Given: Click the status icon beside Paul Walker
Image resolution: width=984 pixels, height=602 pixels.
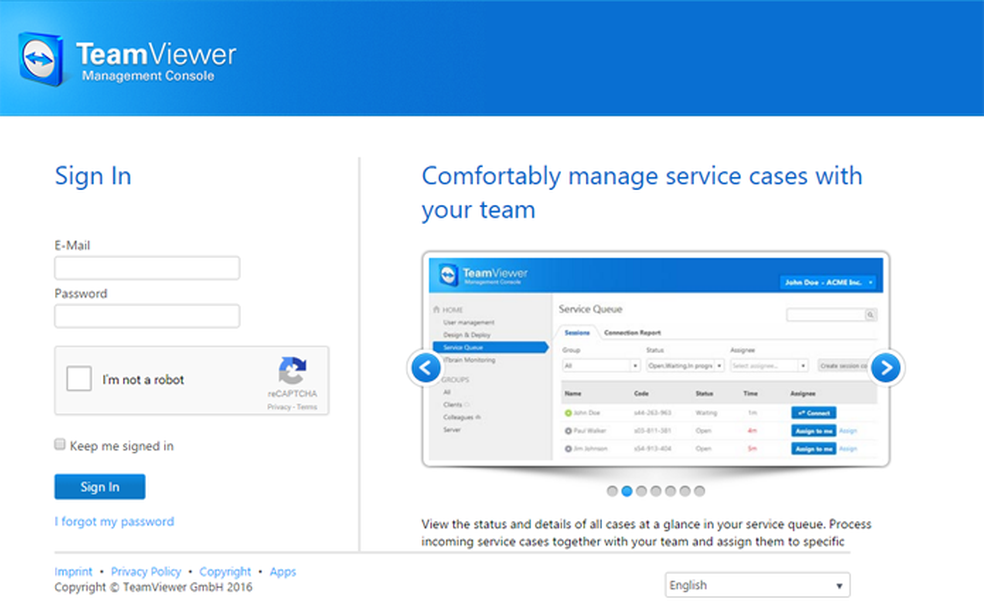Looking at the screenshot, I should pyautogui.click(x=566, y=431).
